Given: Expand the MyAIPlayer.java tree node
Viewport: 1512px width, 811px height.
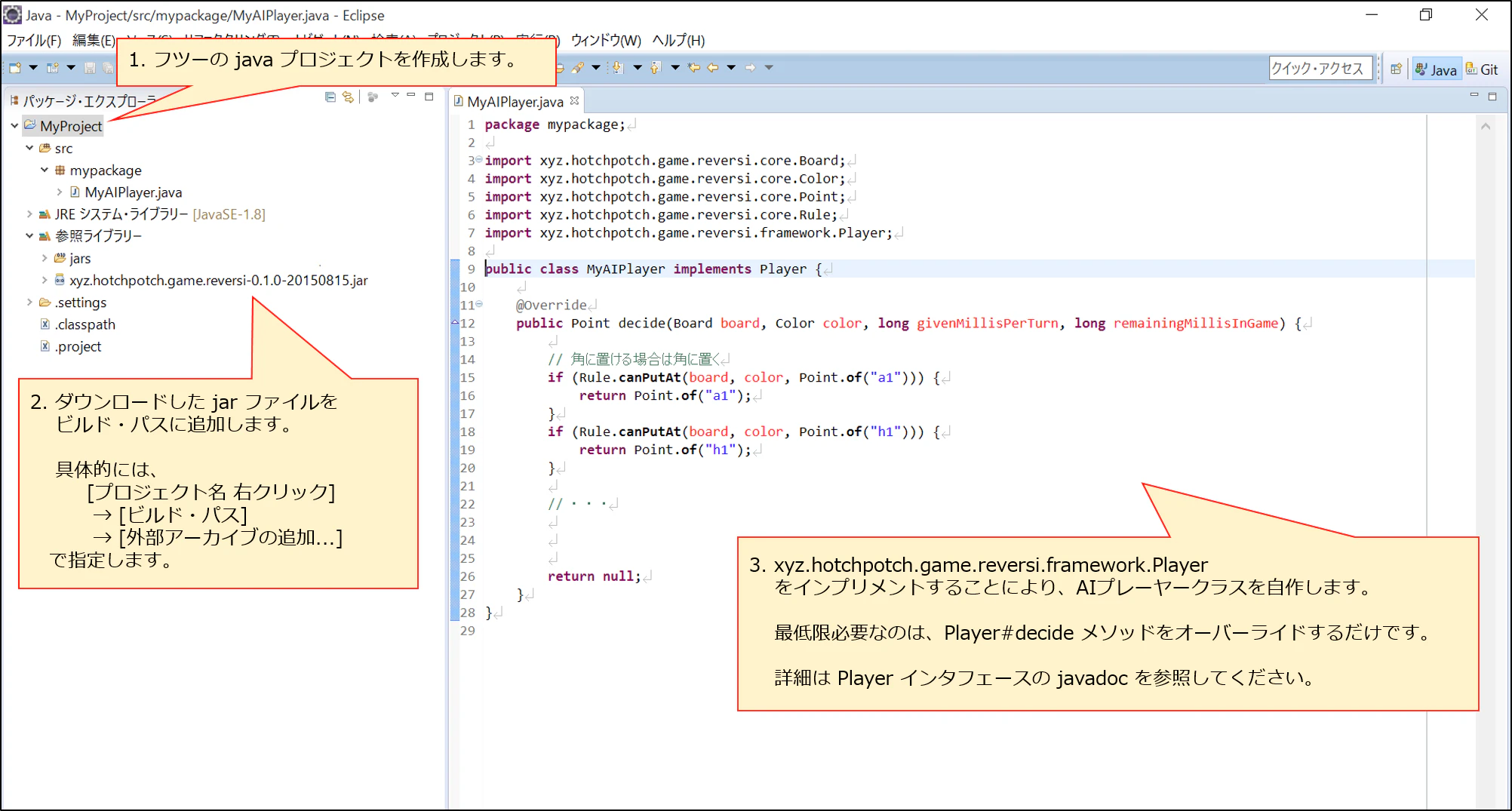Looking at the screenshot, I should [x=59, y=192].
